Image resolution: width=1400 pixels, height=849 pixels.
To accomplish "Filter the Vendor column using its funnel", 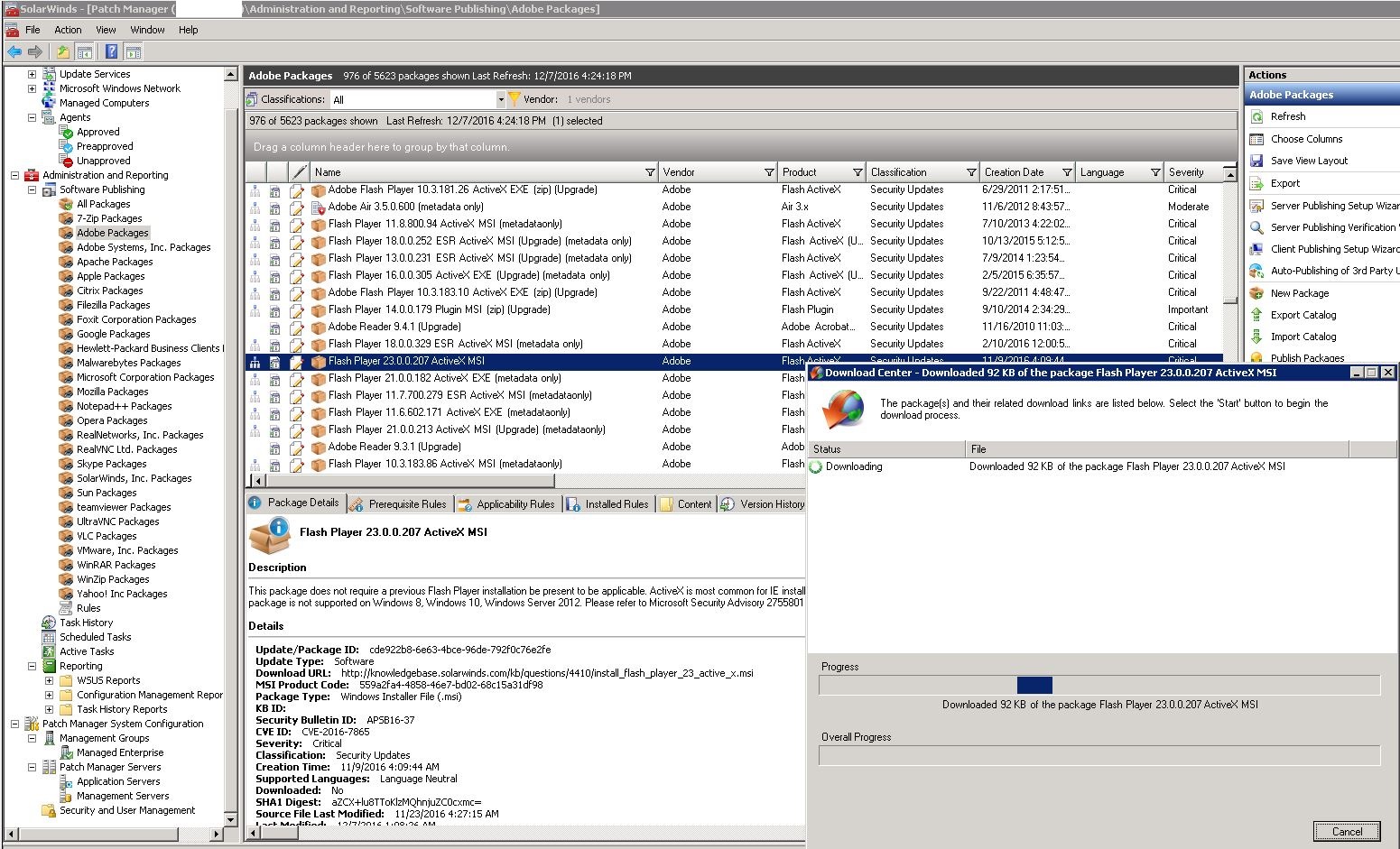I will 769,172.
